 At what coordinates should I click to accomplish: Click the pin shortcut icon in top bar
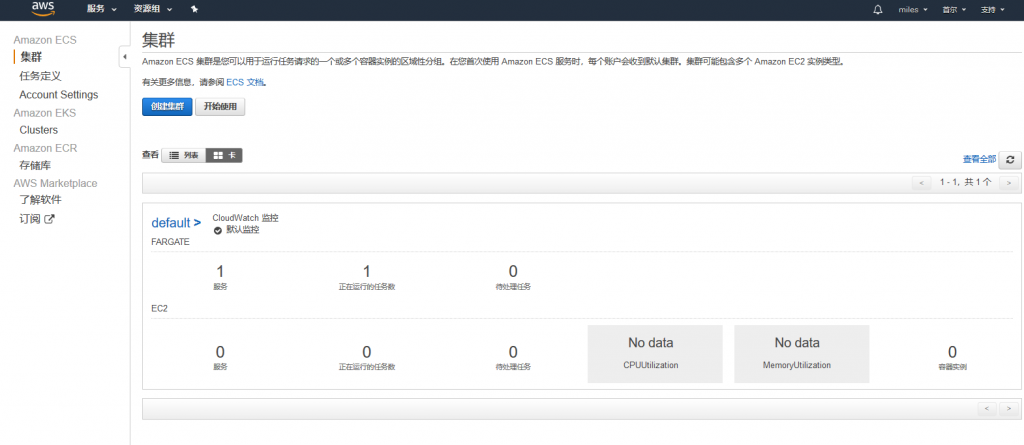194,9
